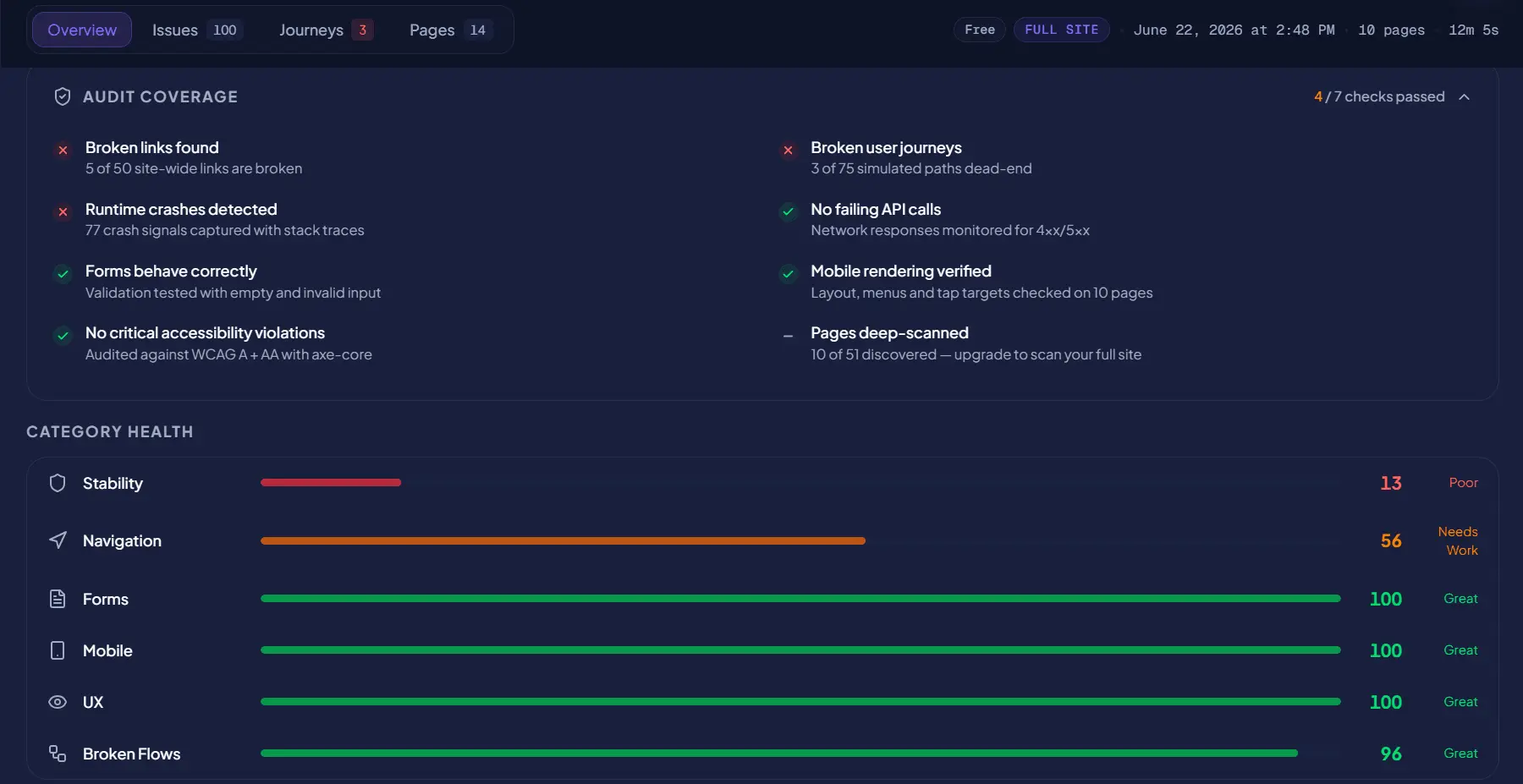The height and width of the screenshot is (784, 1523).
Task: Click '3 of 75 simulated paths dead-end'
Action: 921,168
